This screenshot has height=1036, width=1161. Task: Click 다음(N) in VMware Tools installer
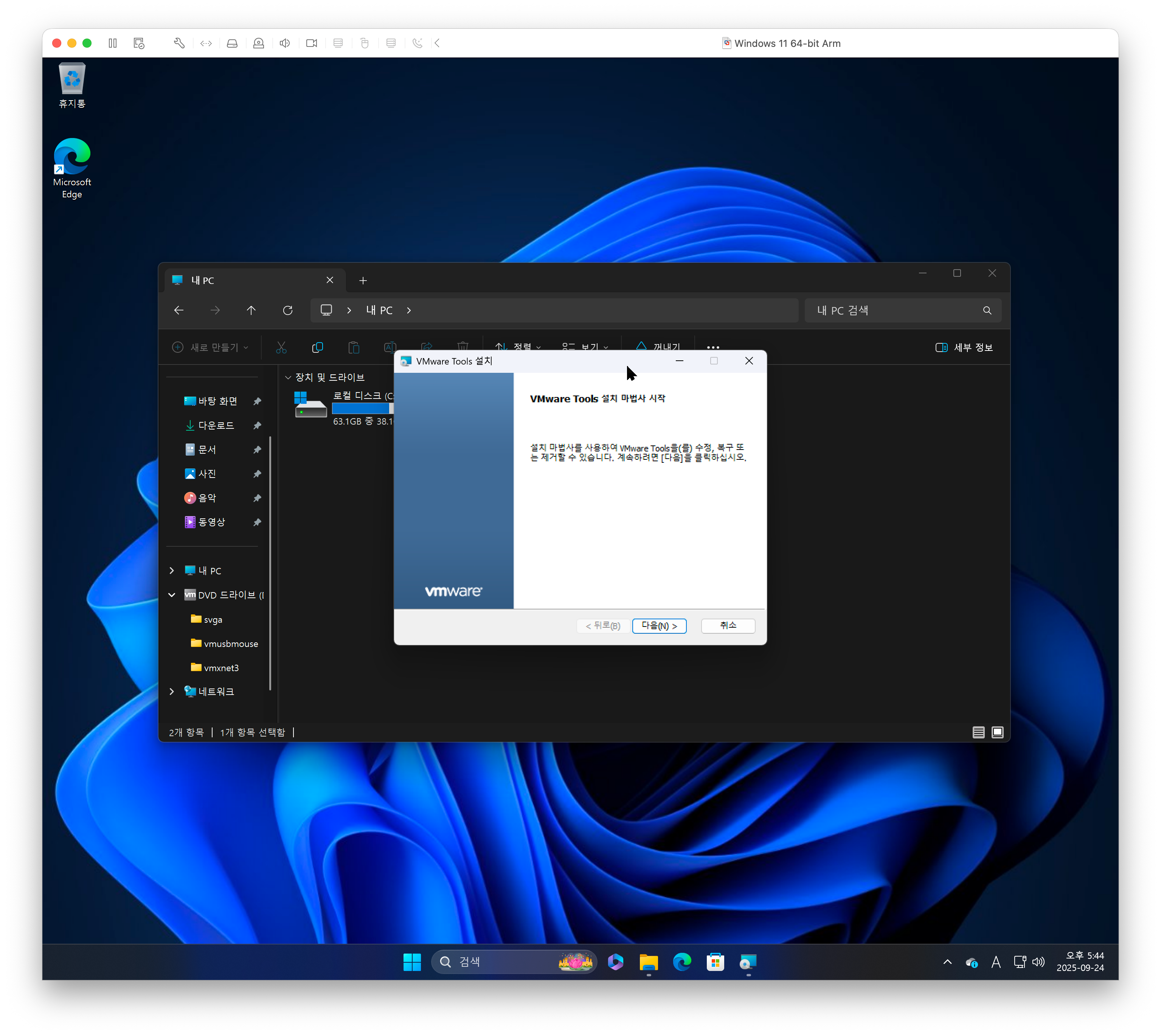click(660, 626)
